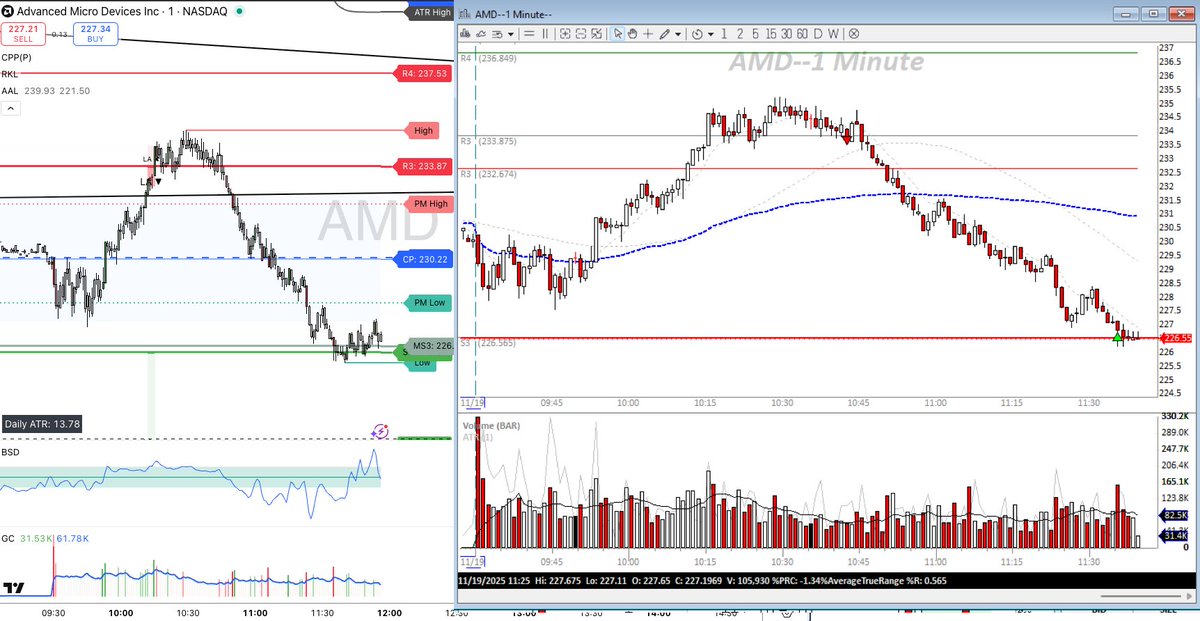This screenshot has height=621, width=1200.
Task: Click the 11/19 date marker above volume
Action: point(472,402)
